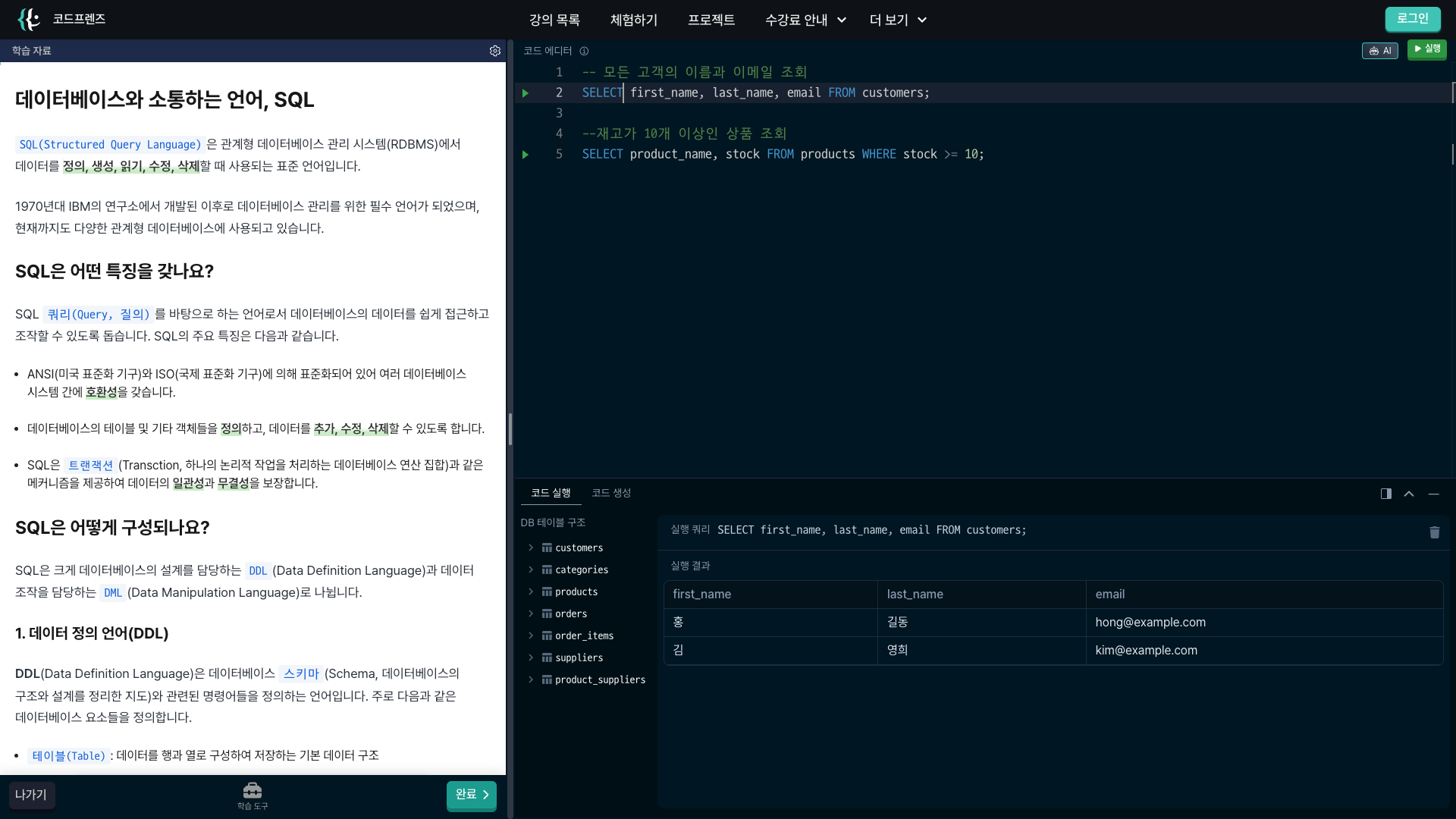
Task: Minimize the results panel with dash icon
Action: [x=1433, y=494]
